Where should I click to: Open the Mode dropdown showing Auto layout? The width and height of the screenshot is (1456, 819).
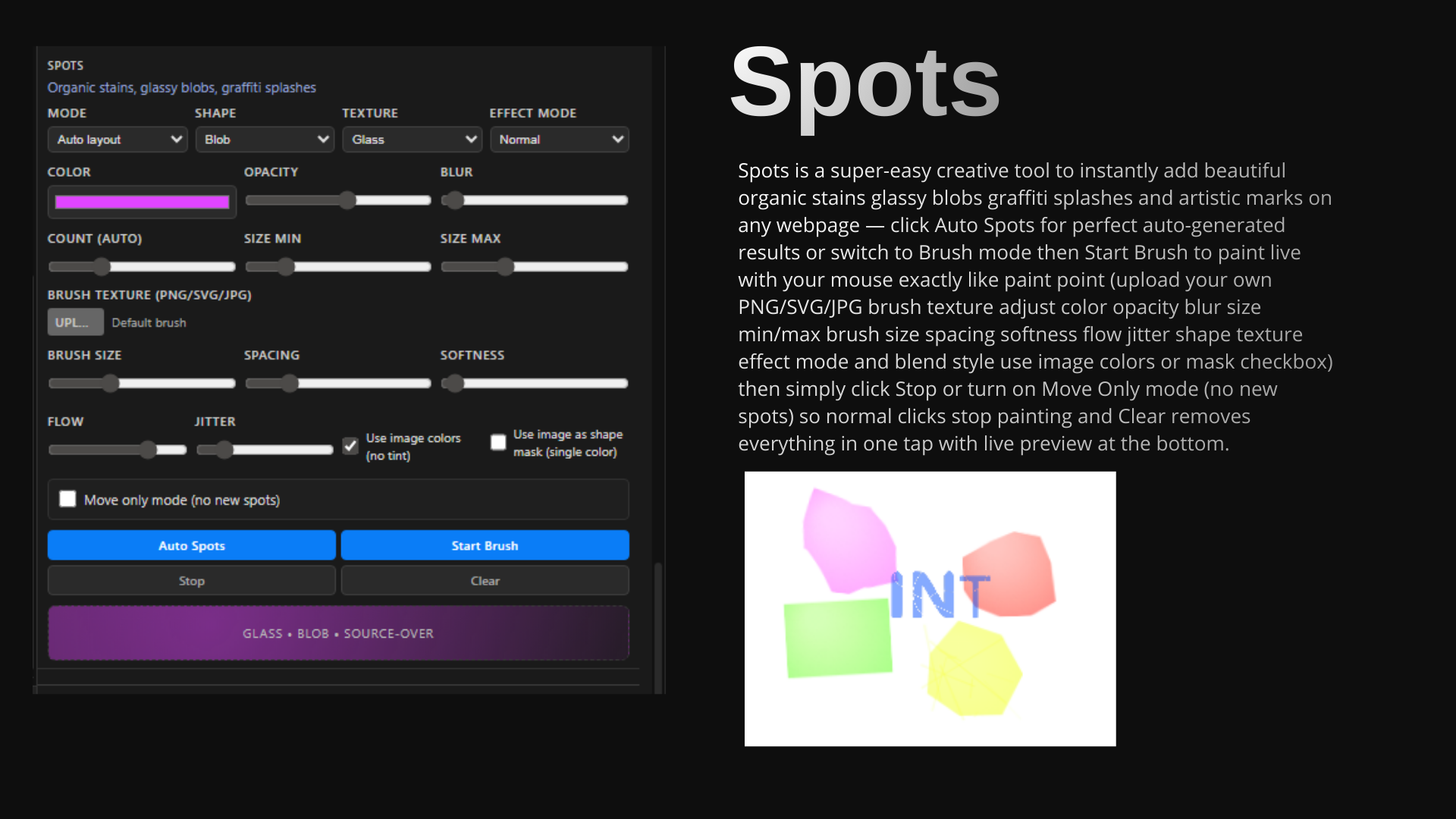coord(118,140)
